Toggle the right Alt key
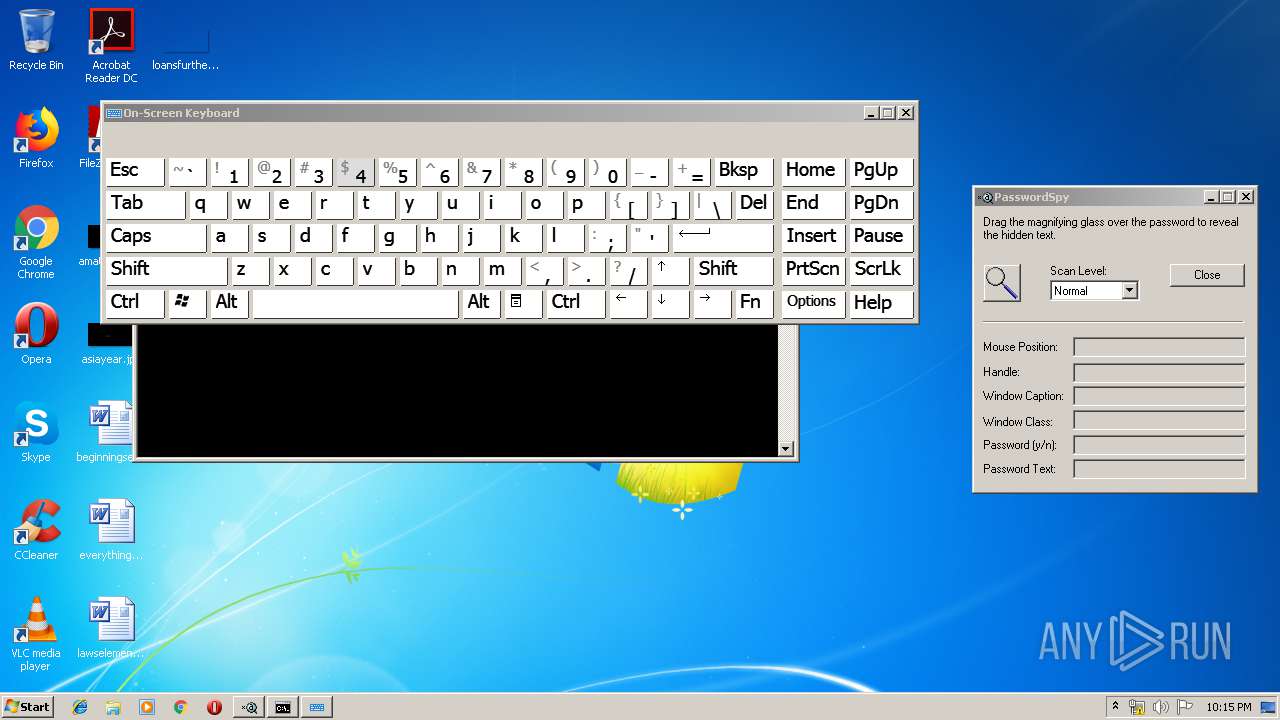 coord(481,303)
